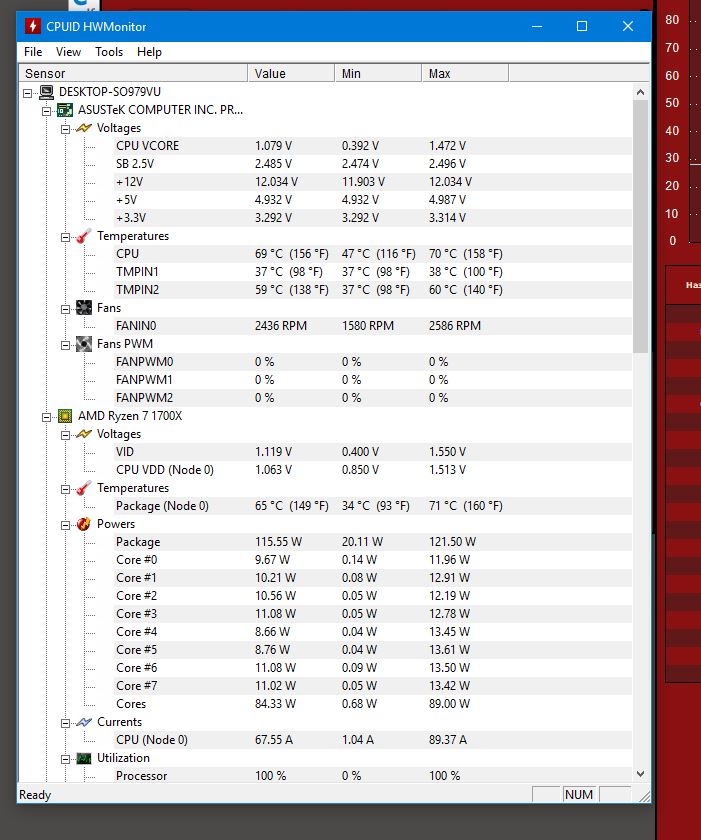Maximize the HWMonitor window

pos(582,26)
